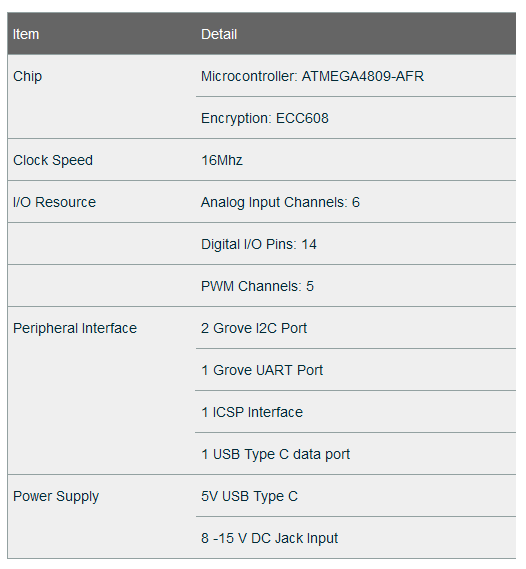Image resolution: width=526 pixels, height=569 pixels.
Task: Click Microcontroller: ATMEGA4809-AFR text
Action: pos(312,77)
